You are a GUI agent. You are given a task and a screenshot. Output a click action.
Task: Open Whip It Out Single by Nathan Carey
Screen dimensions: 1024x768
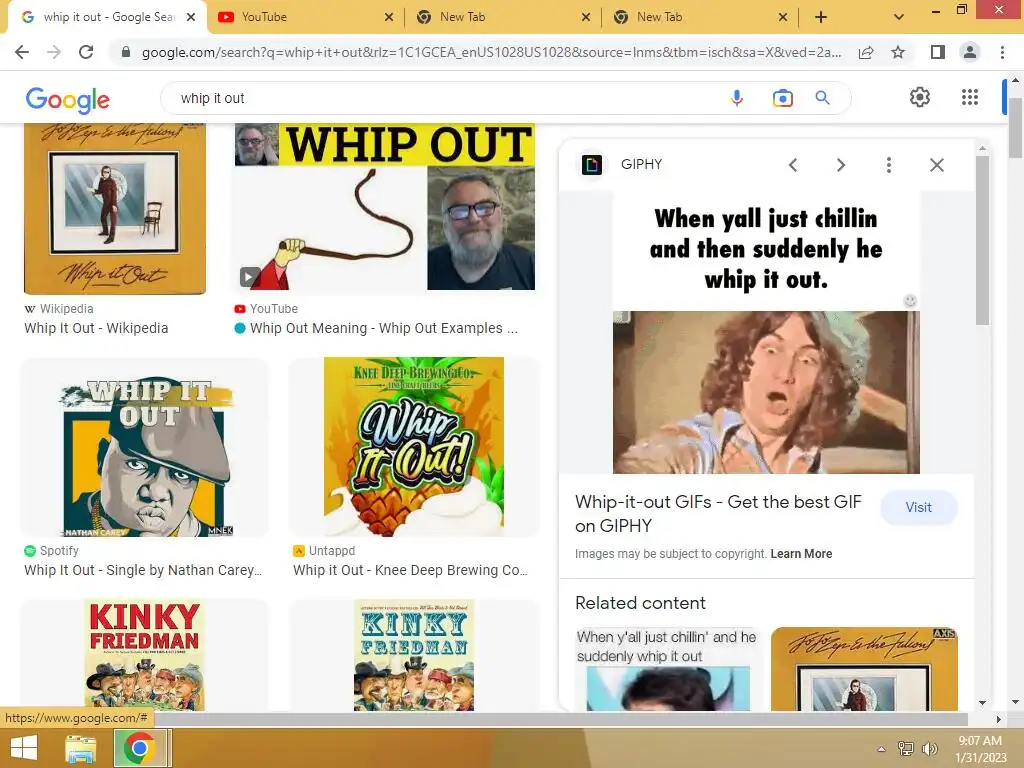(143, 570)
